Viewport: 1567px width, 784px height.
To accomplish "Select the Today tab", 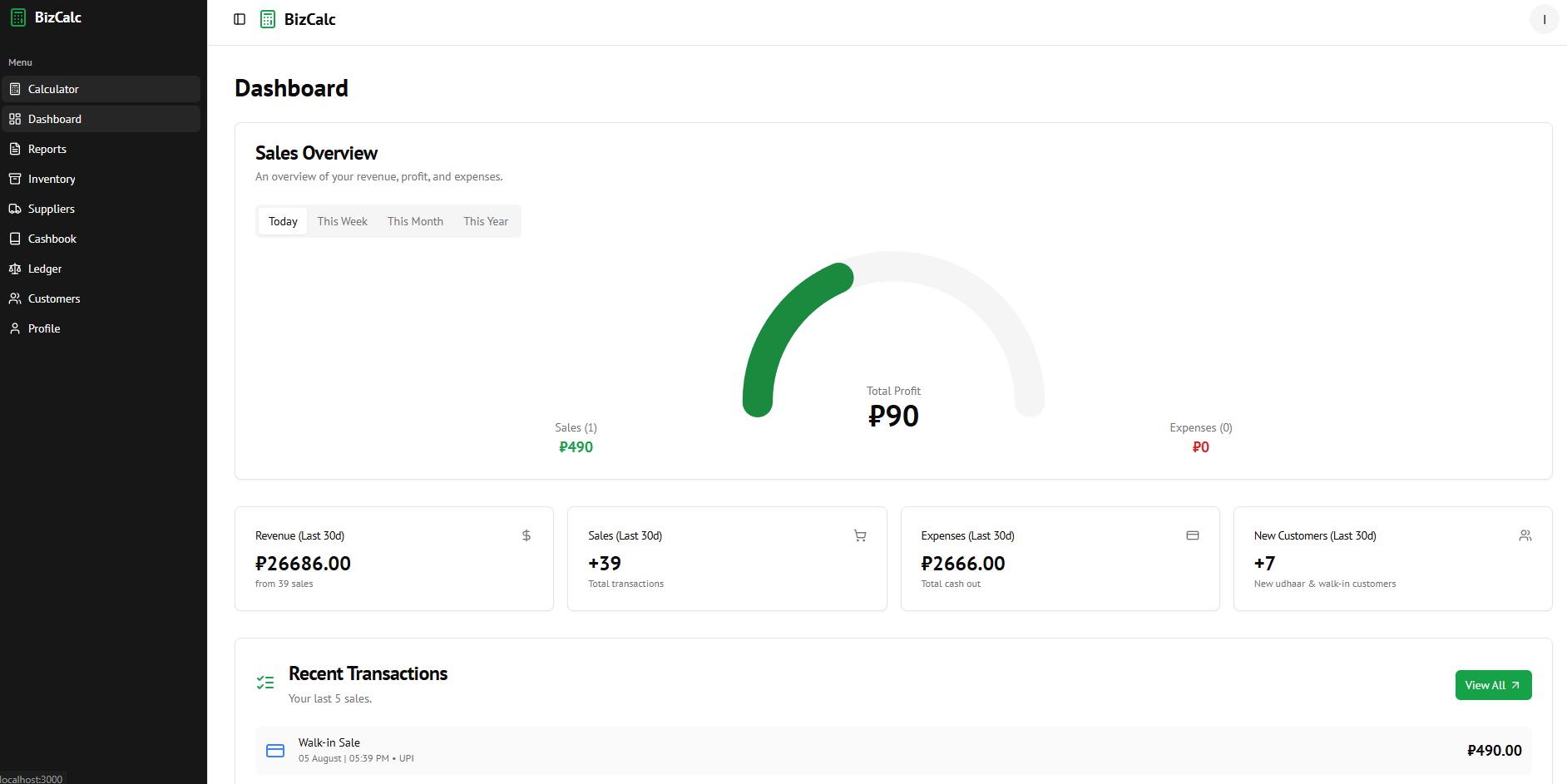I will 283,221.
